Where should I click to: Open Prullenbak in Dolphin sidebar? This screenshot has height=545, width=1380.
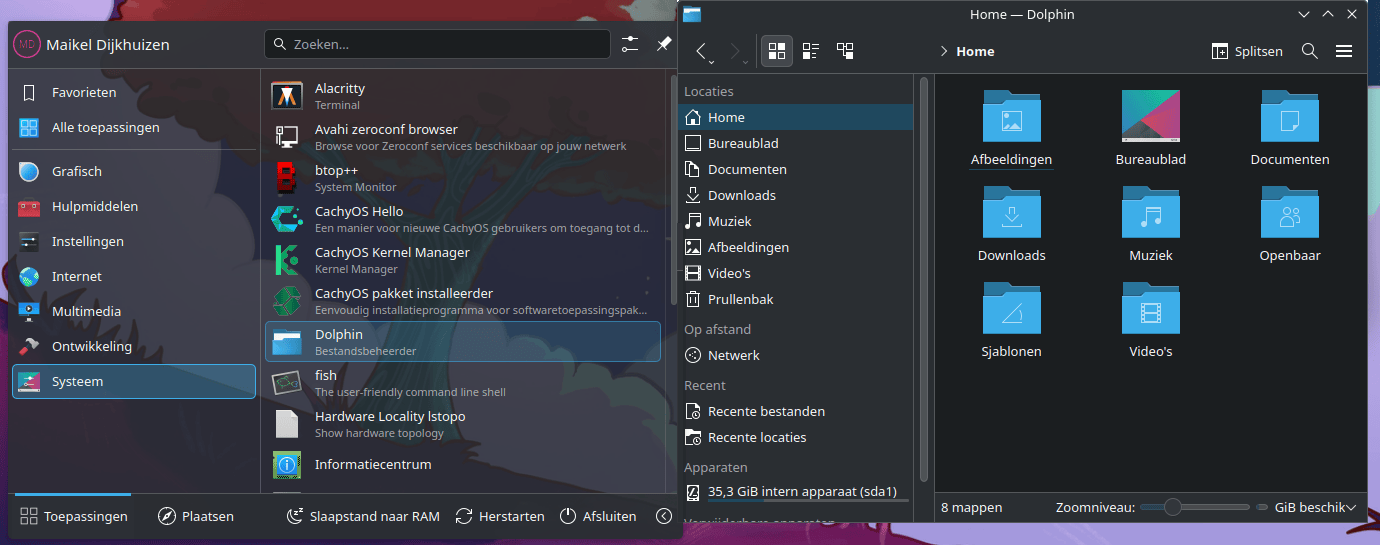click(x=796, y=299)
